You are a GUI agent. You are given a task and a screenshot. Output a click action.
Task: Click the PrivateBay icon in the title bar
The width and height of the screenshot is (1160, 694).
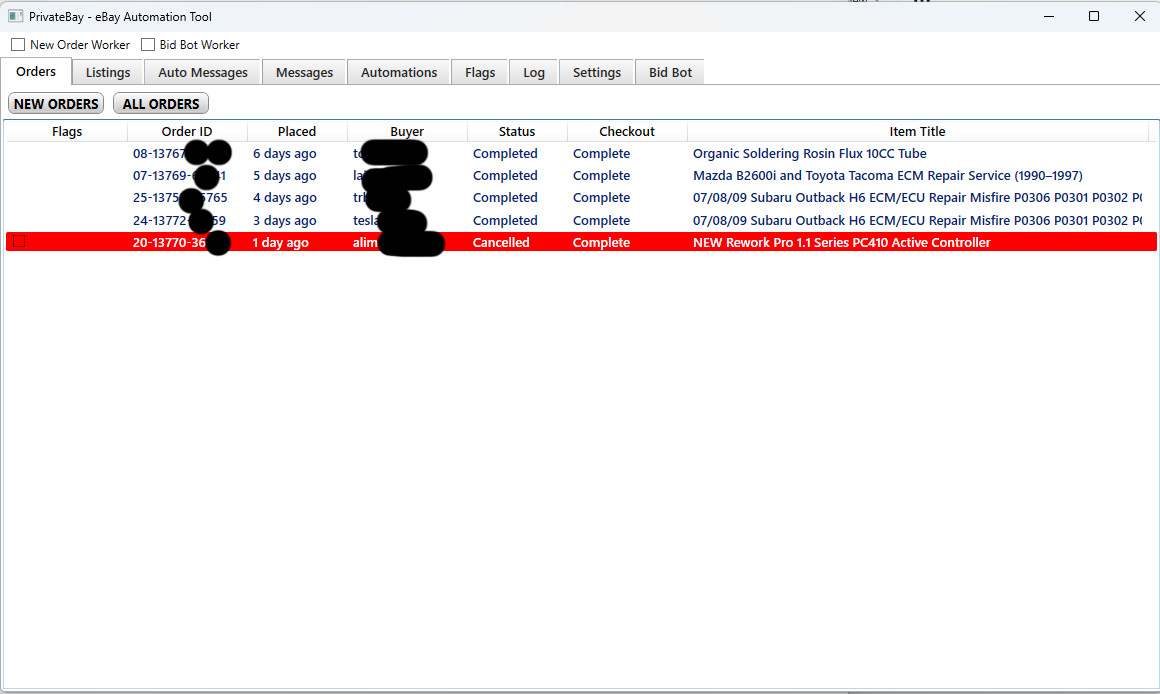tap(14, 16)
